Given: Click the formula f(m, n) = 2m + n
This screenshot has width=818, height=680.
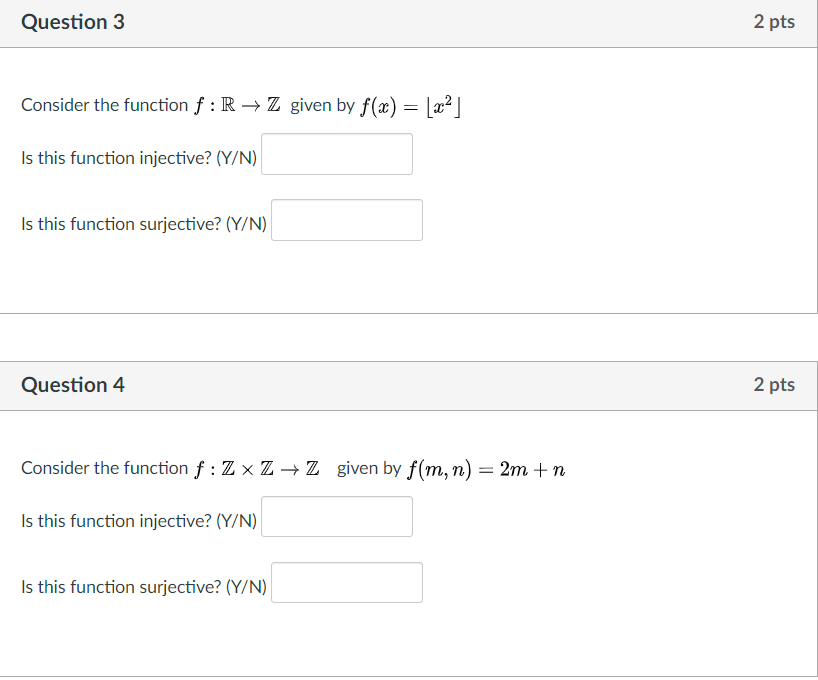Looking at the screenshot, I should tap(486, 467).
